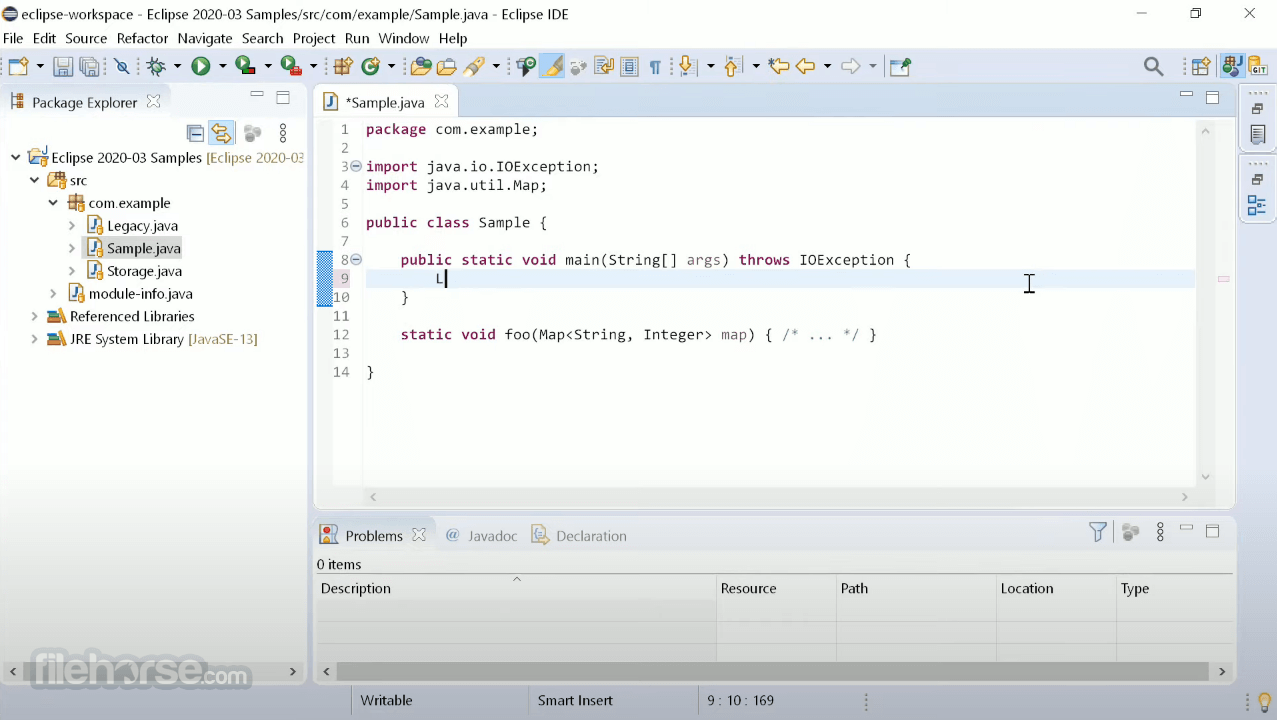Switch to the Java perspective icon

tap(1232, 67)
